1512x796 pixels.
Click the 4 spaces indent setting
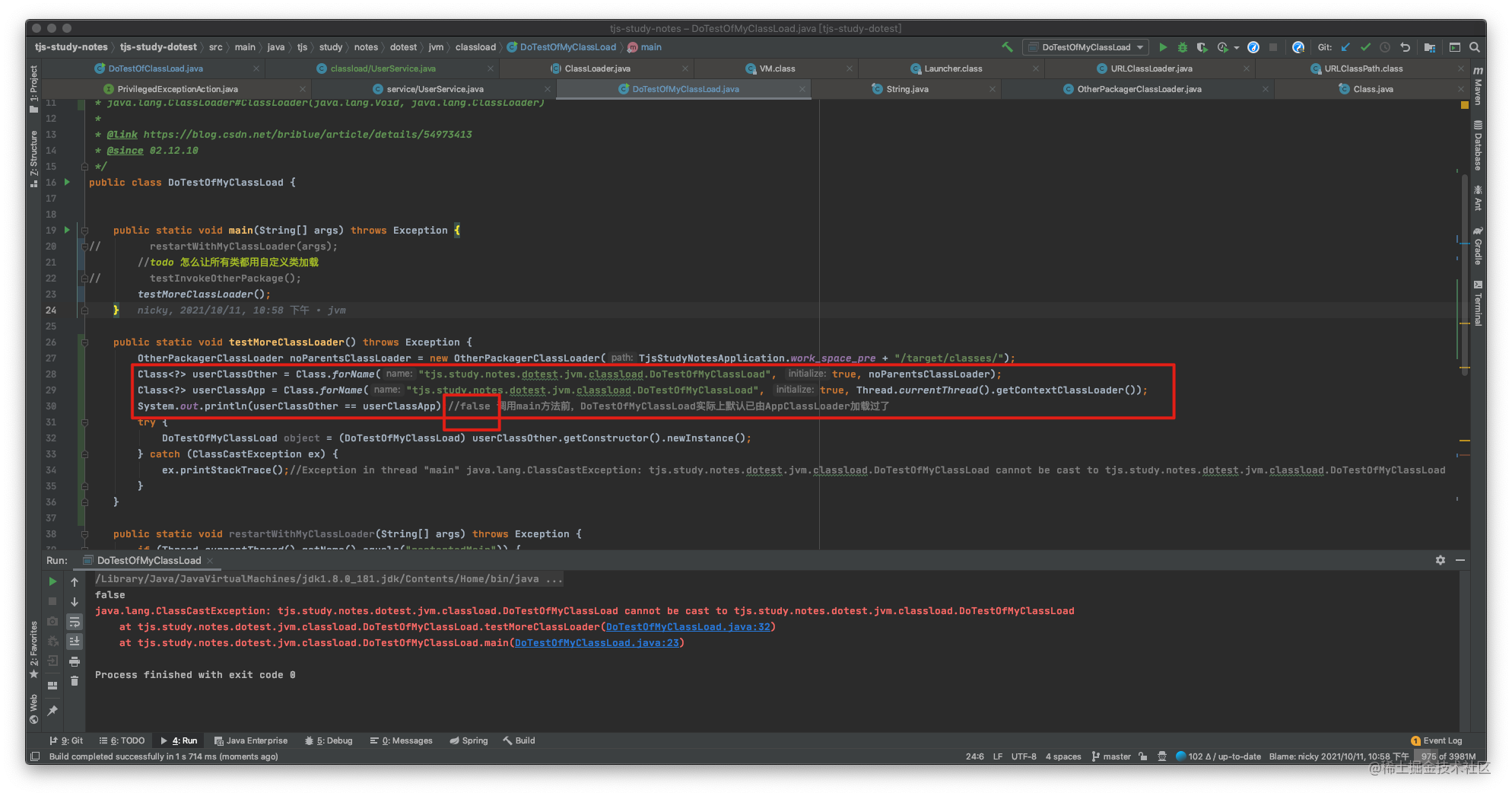(1063, 756)
